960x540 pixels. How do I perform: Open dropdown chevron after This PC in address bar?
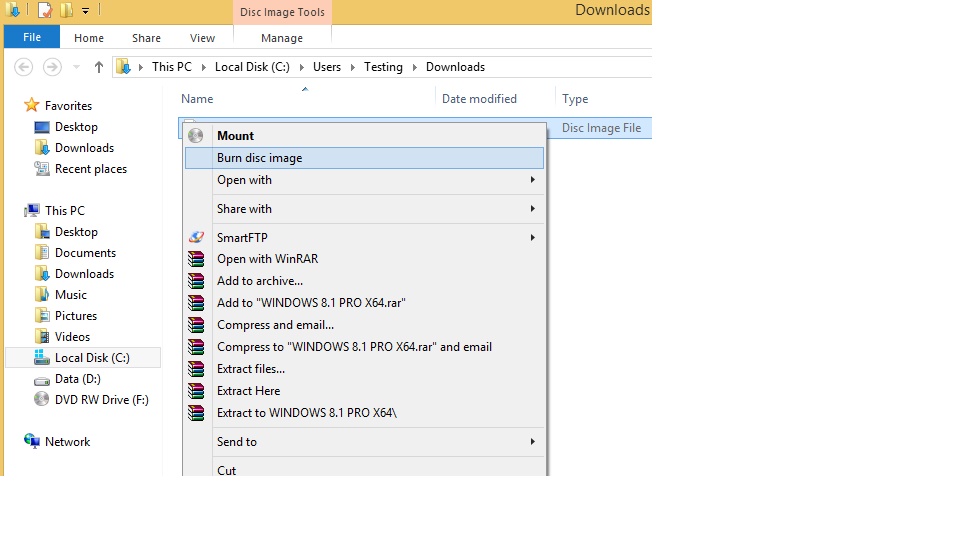[204, 67]
